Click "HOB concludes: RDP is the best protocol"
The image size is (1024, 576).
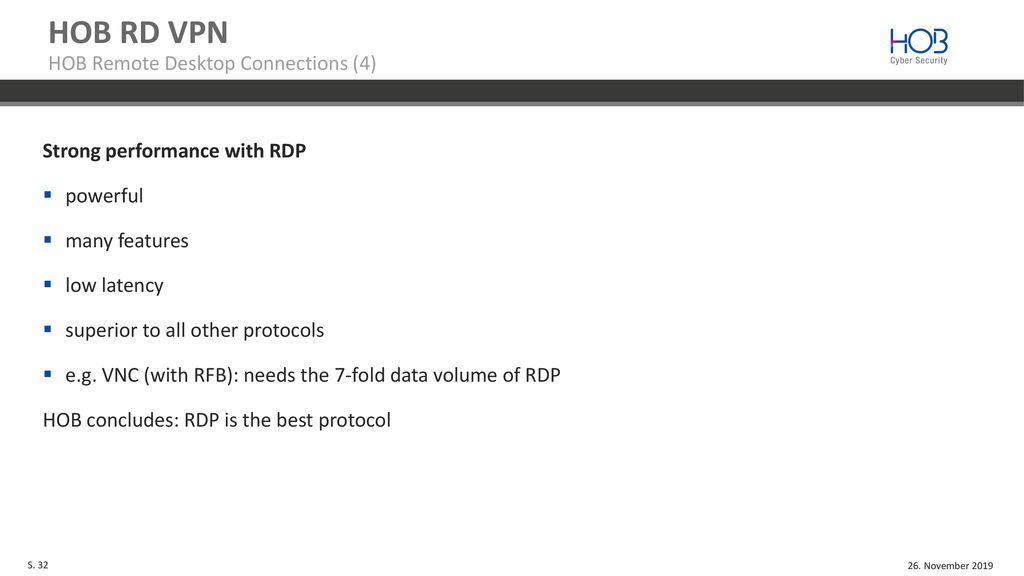pyautogui.click(x=217, y=420)
